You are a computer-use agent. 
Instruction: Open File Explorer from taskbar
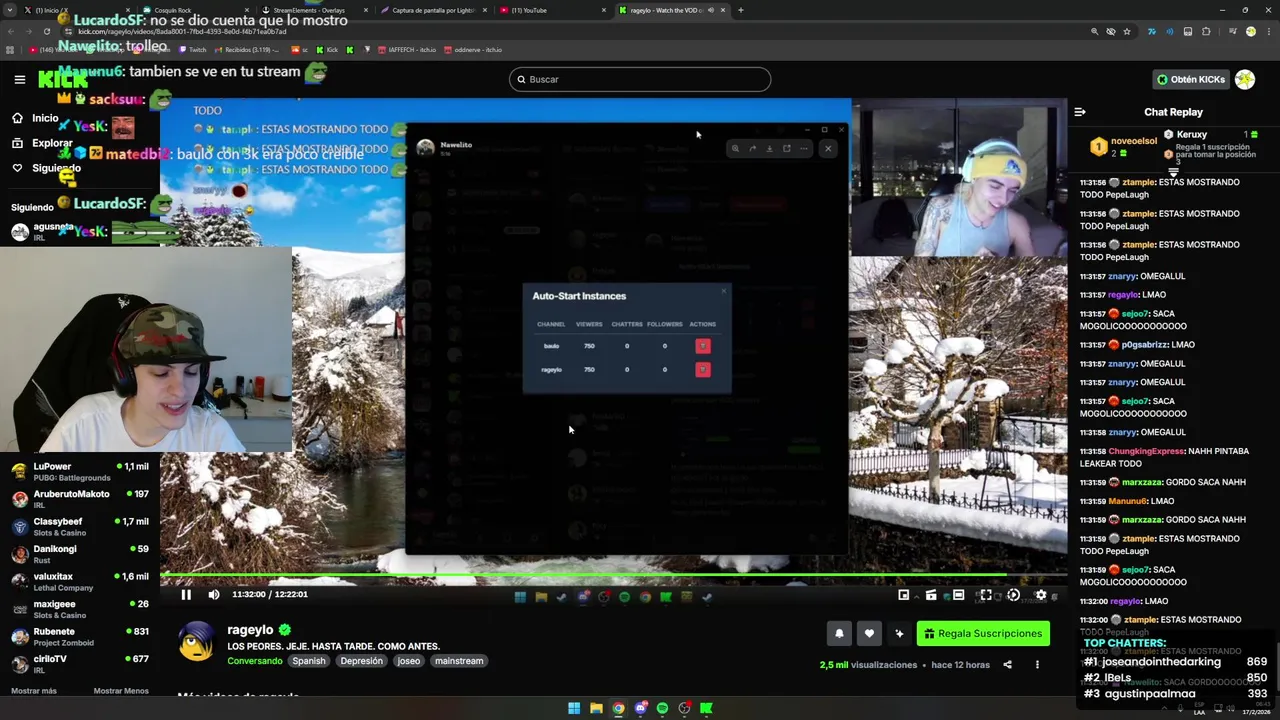click(x=596, y=708)
